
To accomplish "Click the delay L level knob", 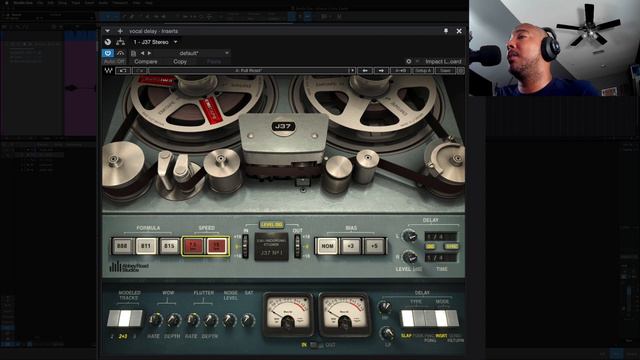I will [x=409, y=236].
